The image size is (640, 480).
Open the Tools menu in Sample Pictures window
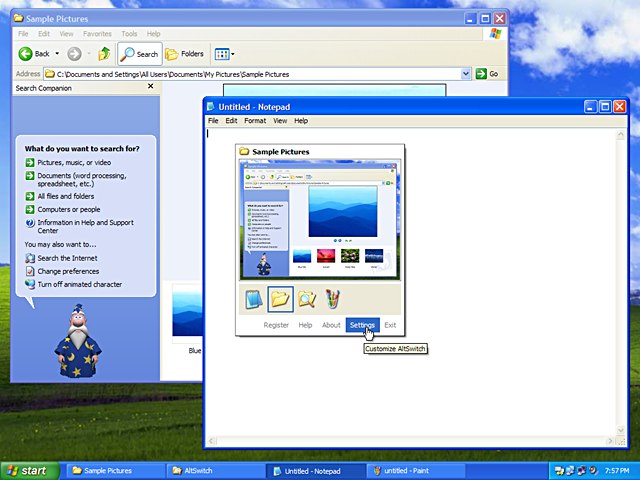tap(129, 34)
